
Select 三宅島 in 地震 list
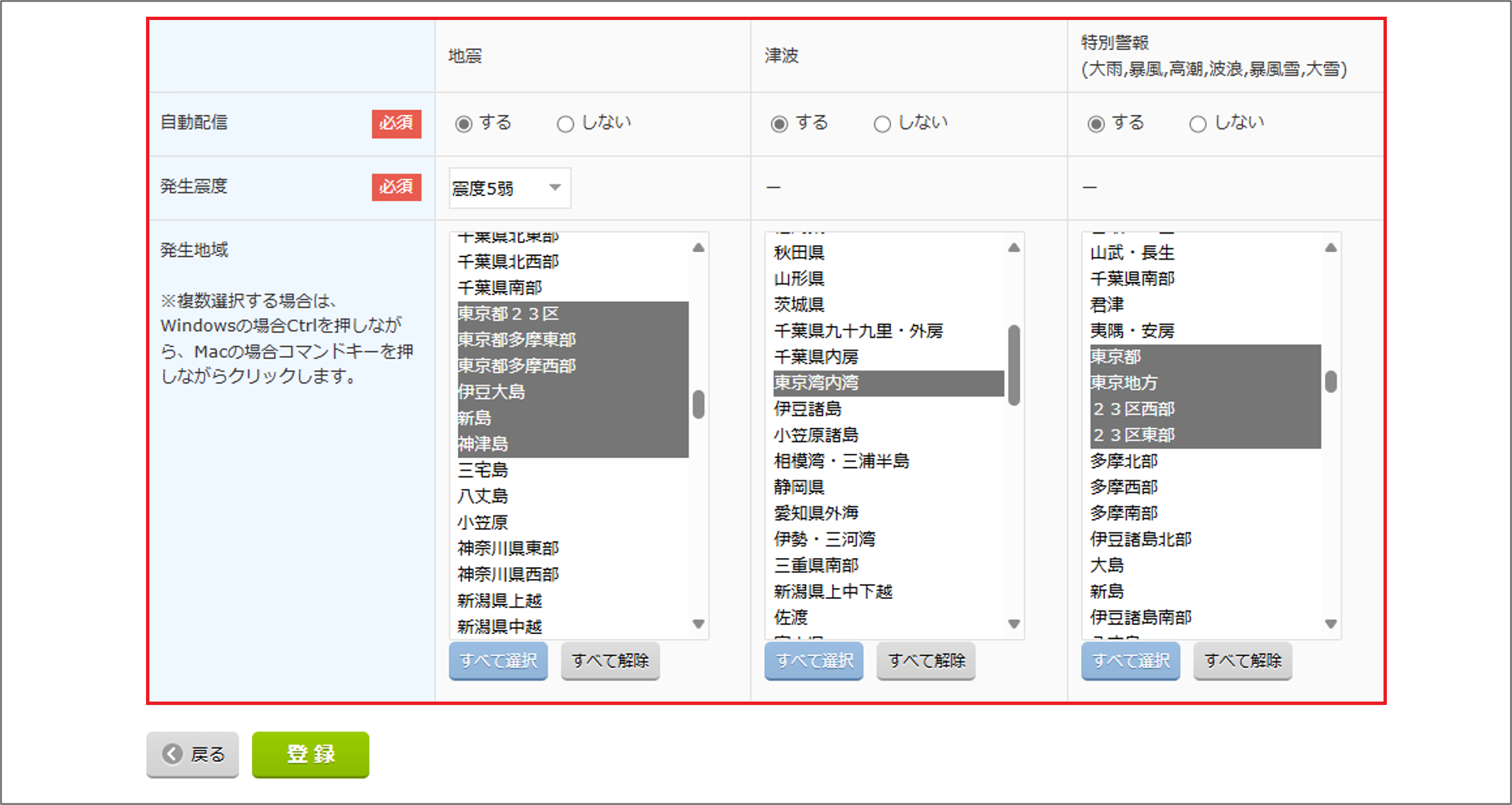[572, 470]
